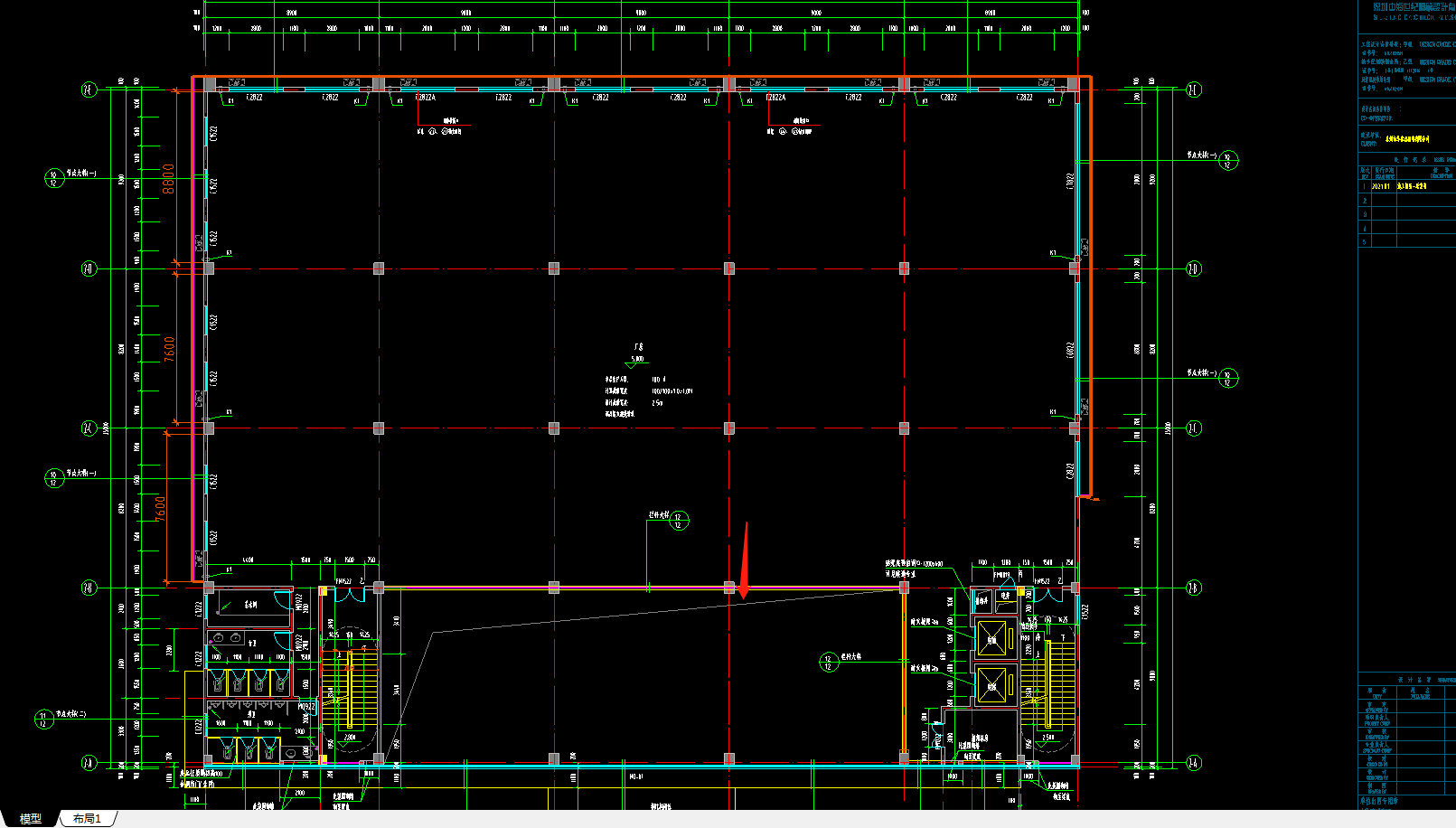
Task: Select the upper elevator car symbol
Action: pyautogui.click(x=991, y=639)
